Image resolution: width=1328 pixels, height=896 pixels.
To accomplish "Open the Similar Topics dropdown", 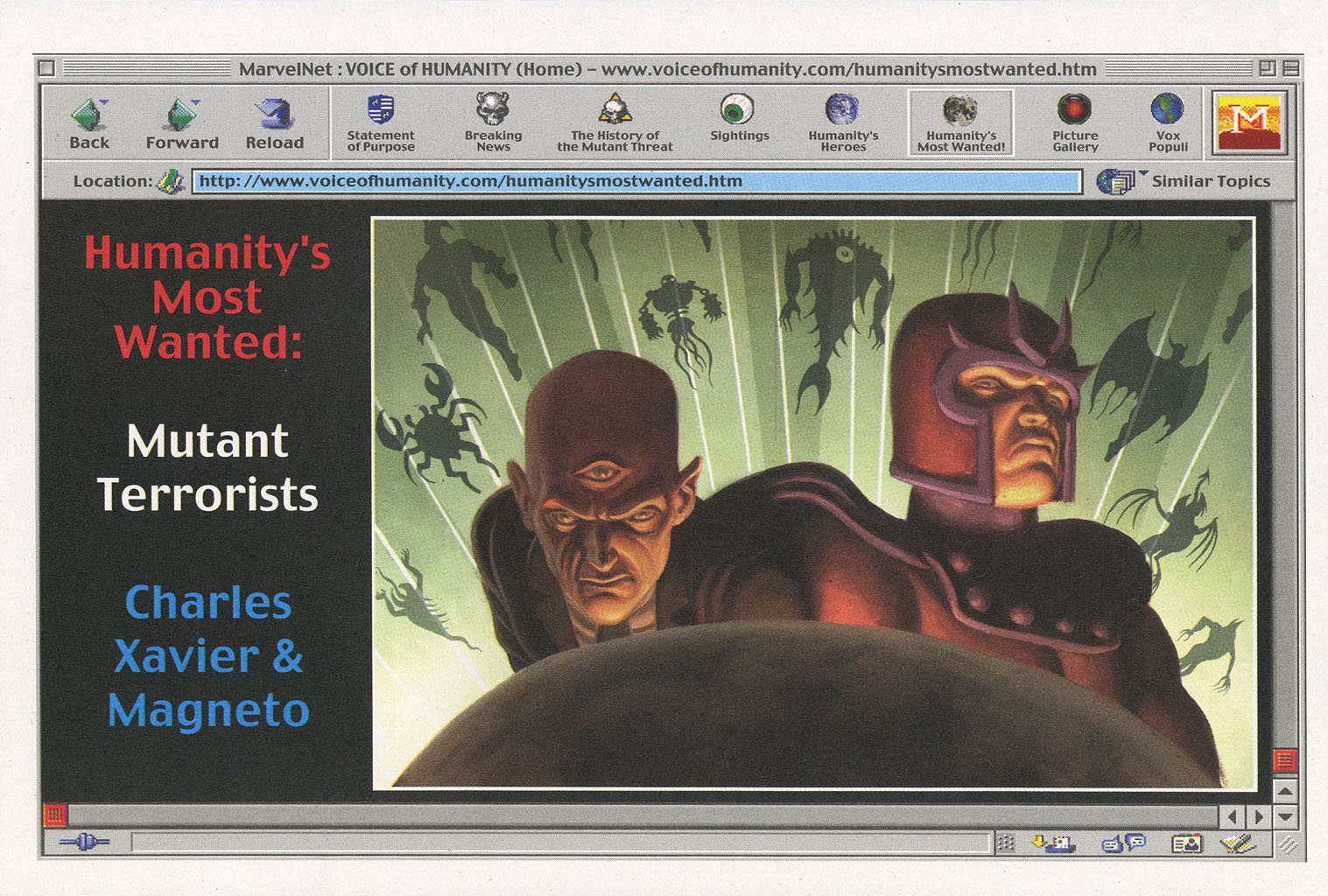I will tap(1184, 181).
